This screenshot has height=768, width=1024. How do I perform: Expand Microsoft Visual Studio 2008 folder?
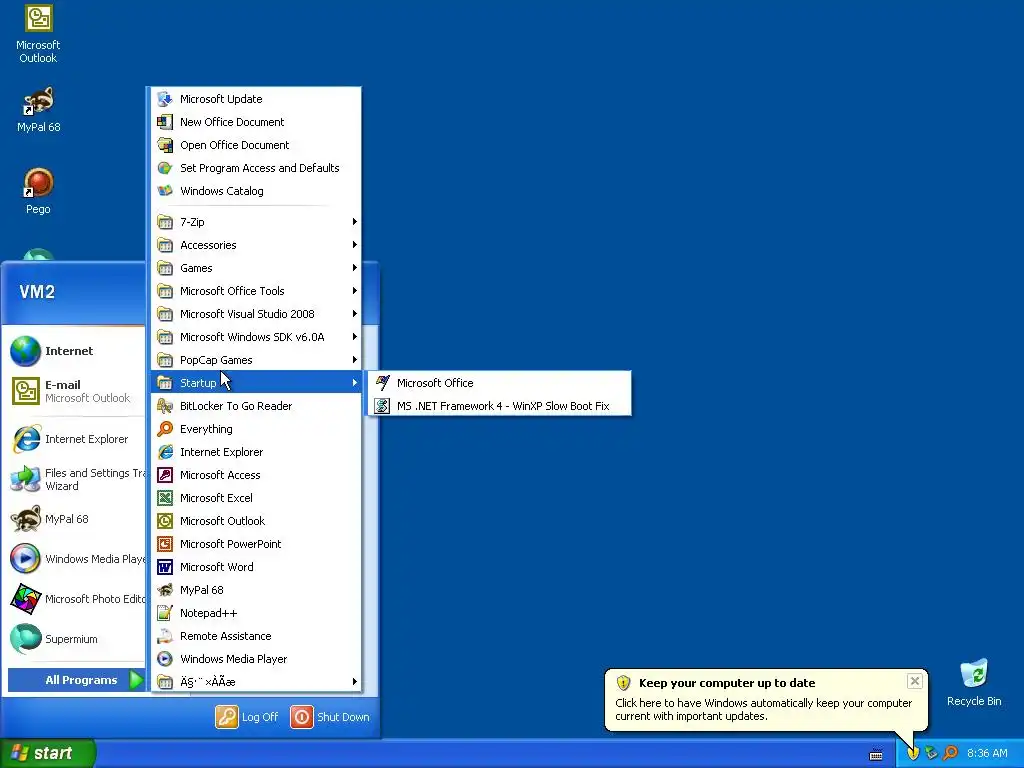[x=256, y=313]
